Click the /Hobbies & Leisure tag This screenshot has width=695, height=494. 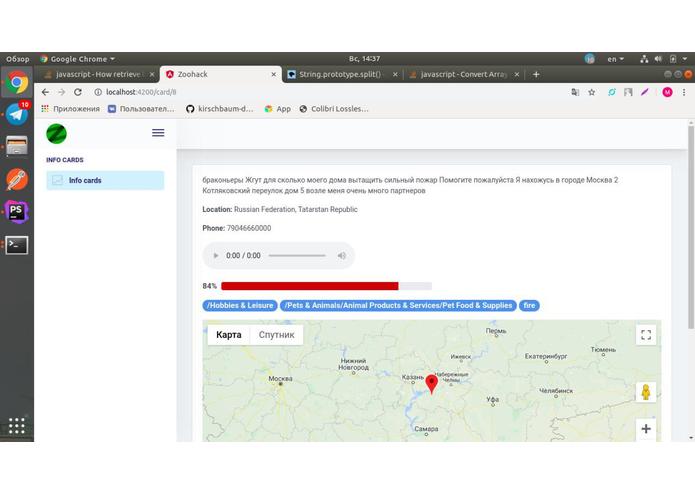tap(240, 306)
